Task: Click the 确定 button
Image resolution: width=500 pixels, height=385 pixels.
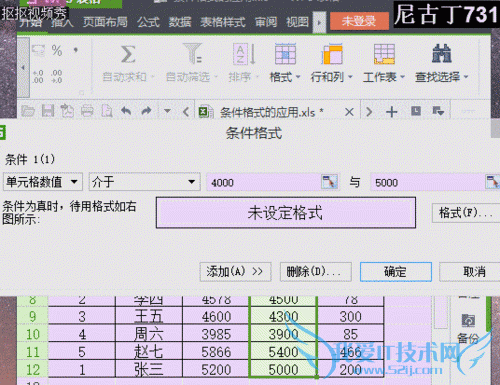Action: click(x=396, y=272)
